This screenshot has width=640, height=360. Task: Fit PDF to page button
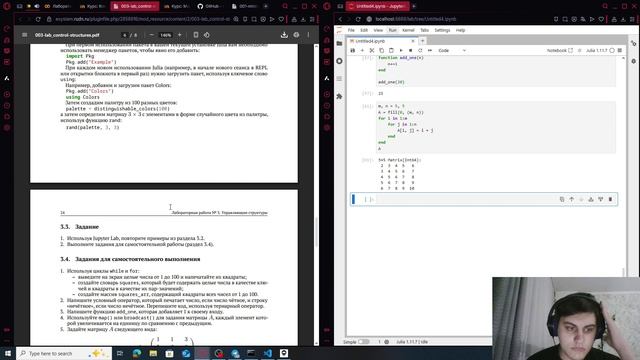tap(196, 35)
